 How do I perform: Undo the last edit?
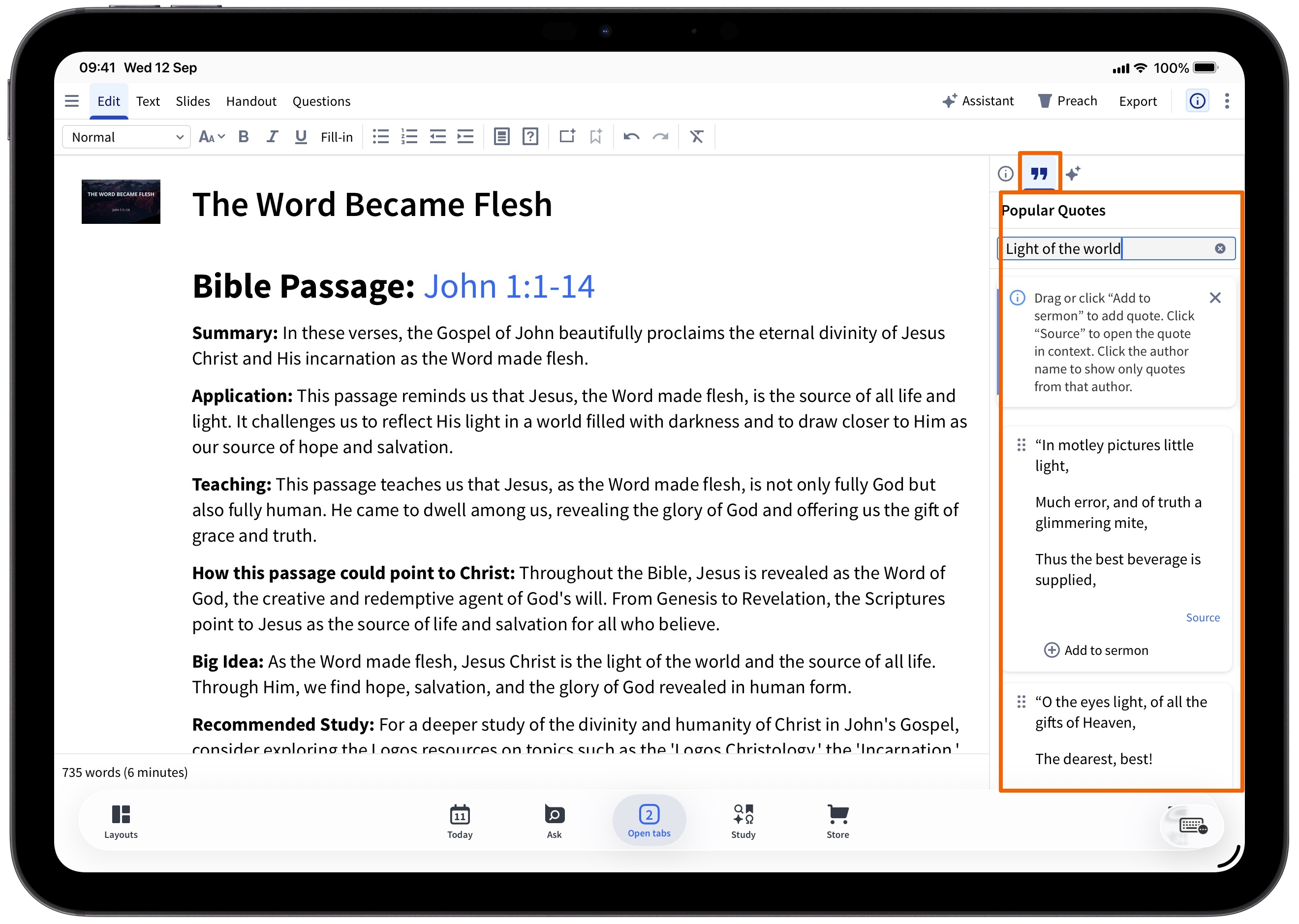tap(632, 137)
